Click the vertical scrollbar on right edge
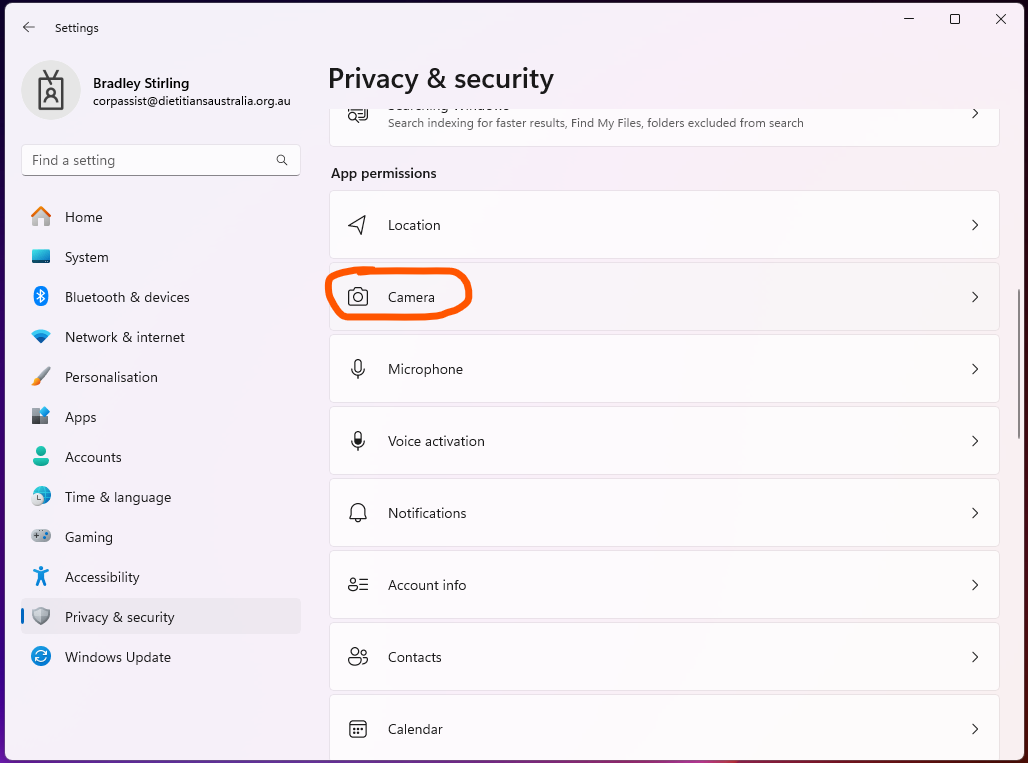 click(x=1019, y=365)
